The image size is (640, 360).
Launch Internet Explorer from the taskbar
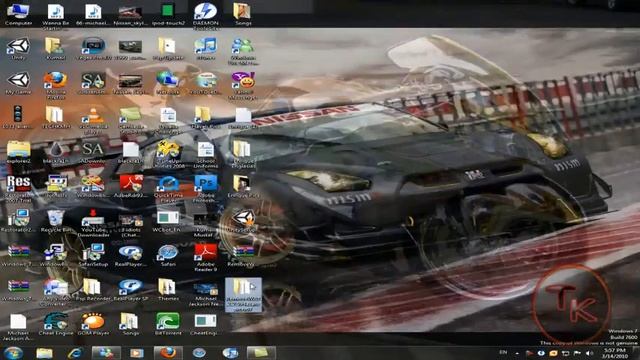tap(75, 353)
